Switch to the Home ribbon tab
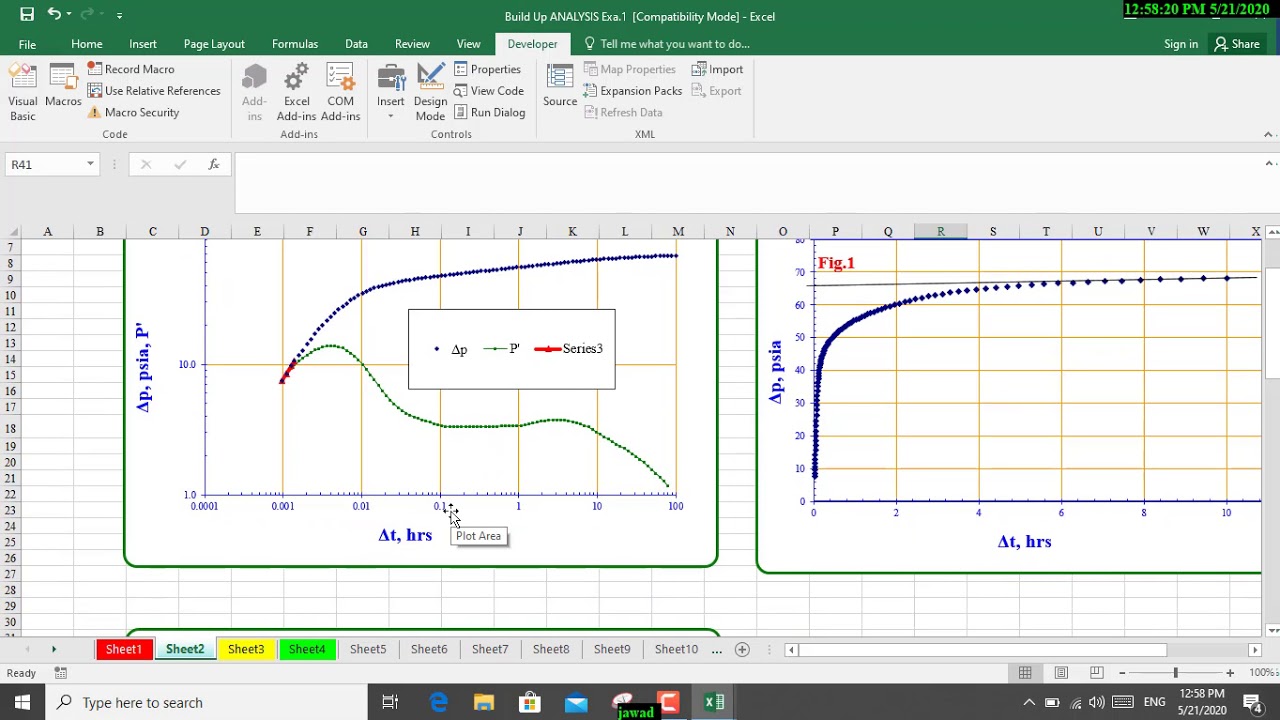Viewport: 1280px width, 720px height. (x=86, y=44)
